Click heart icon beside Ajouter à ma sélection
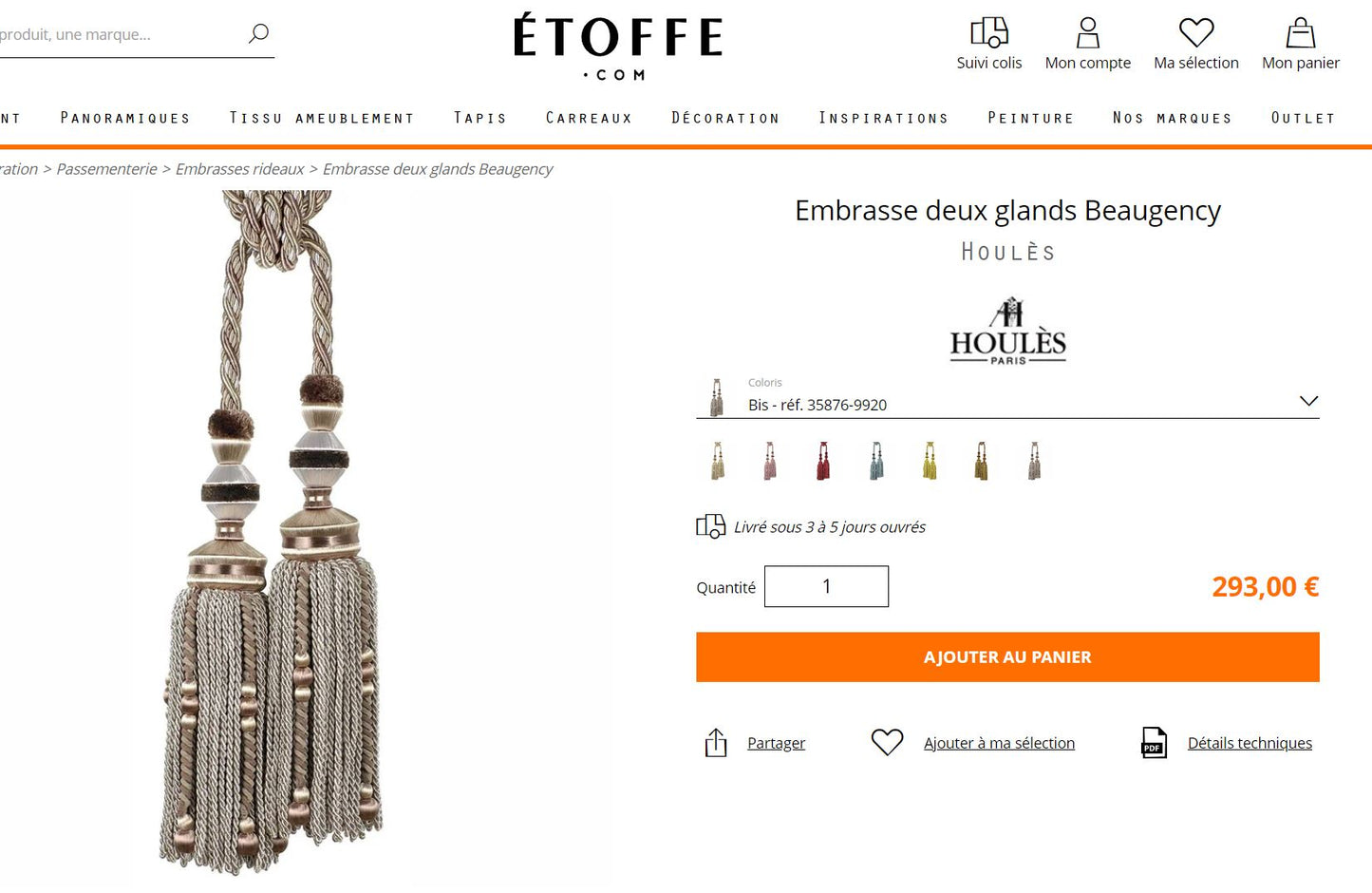 point(887,742)
